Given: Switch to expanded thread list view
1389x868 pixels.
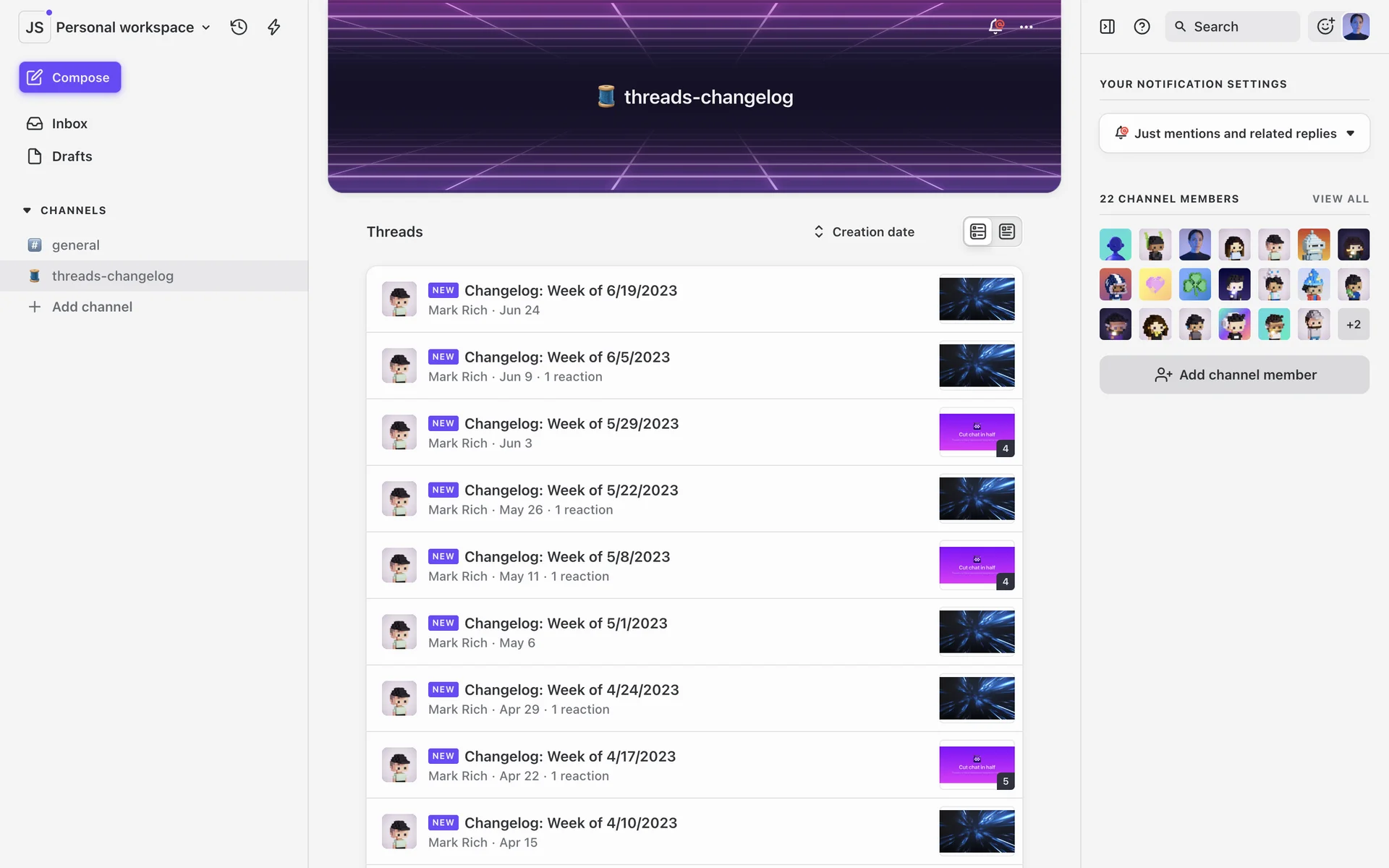Looking at the screenshot, I should [x=1007, y=231].
